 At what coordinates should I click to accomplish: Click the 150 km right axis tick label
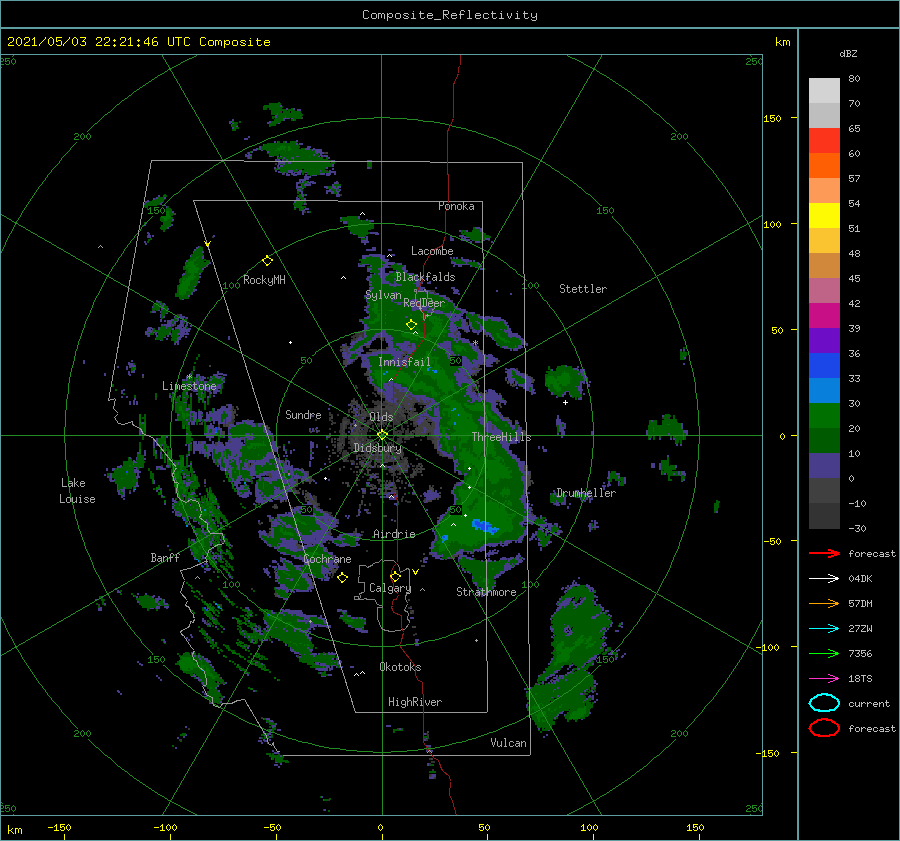(x=772, y=118)
